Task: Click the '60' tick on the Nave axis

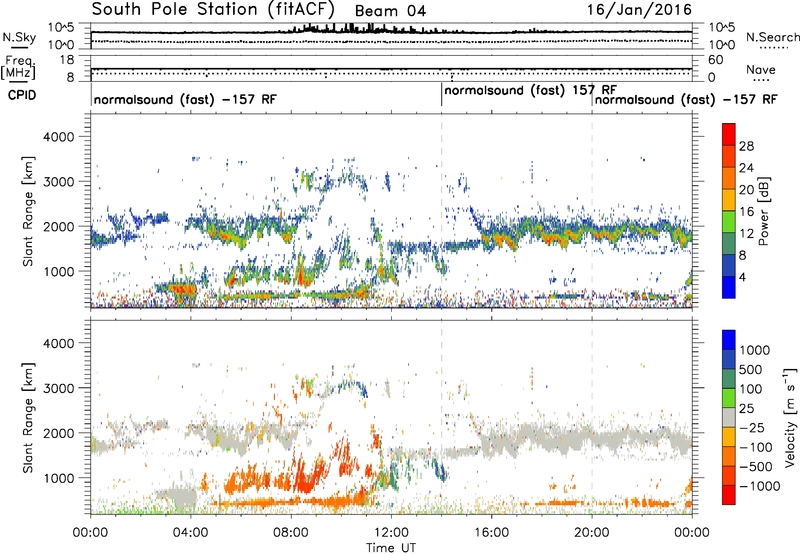Action: coord(715,60)
